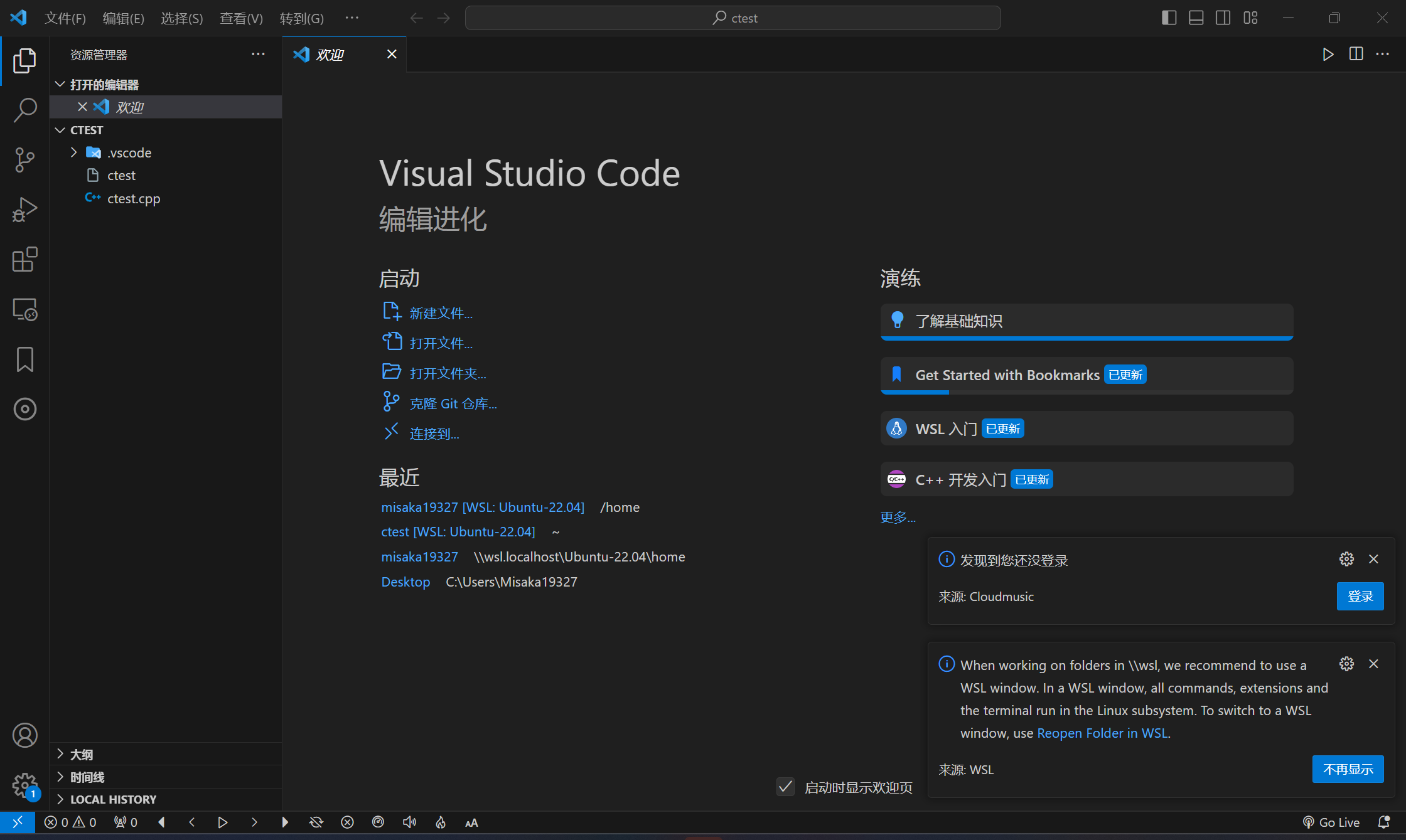Open the Accounts icon
Viewport: 1406px width, 840px height.
[24, 735]
